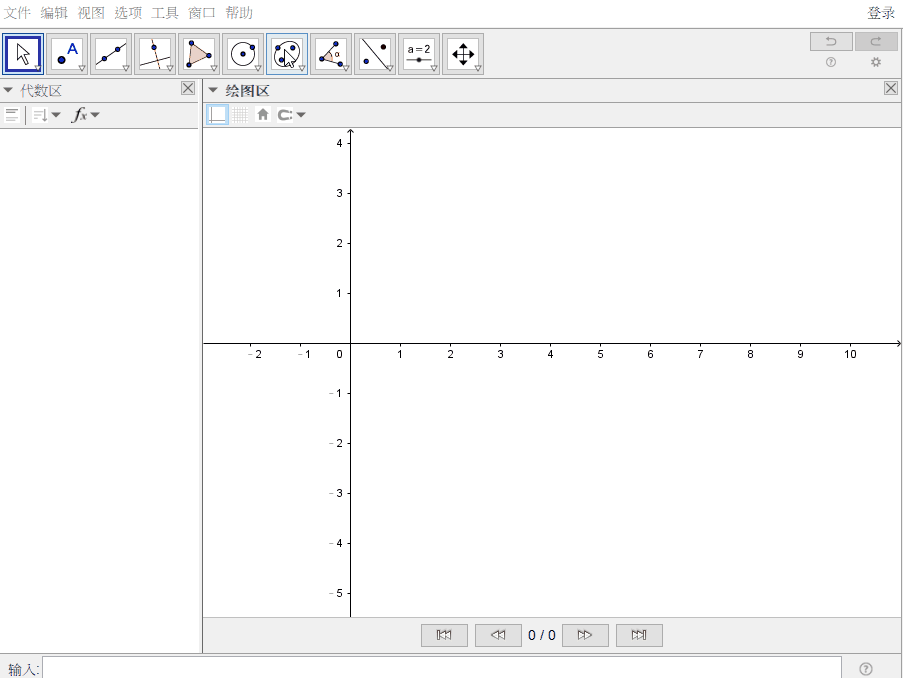The height and width of the screenshot is (678, 903).
Task: Click the Redo button
Action: tap(876, 41)
